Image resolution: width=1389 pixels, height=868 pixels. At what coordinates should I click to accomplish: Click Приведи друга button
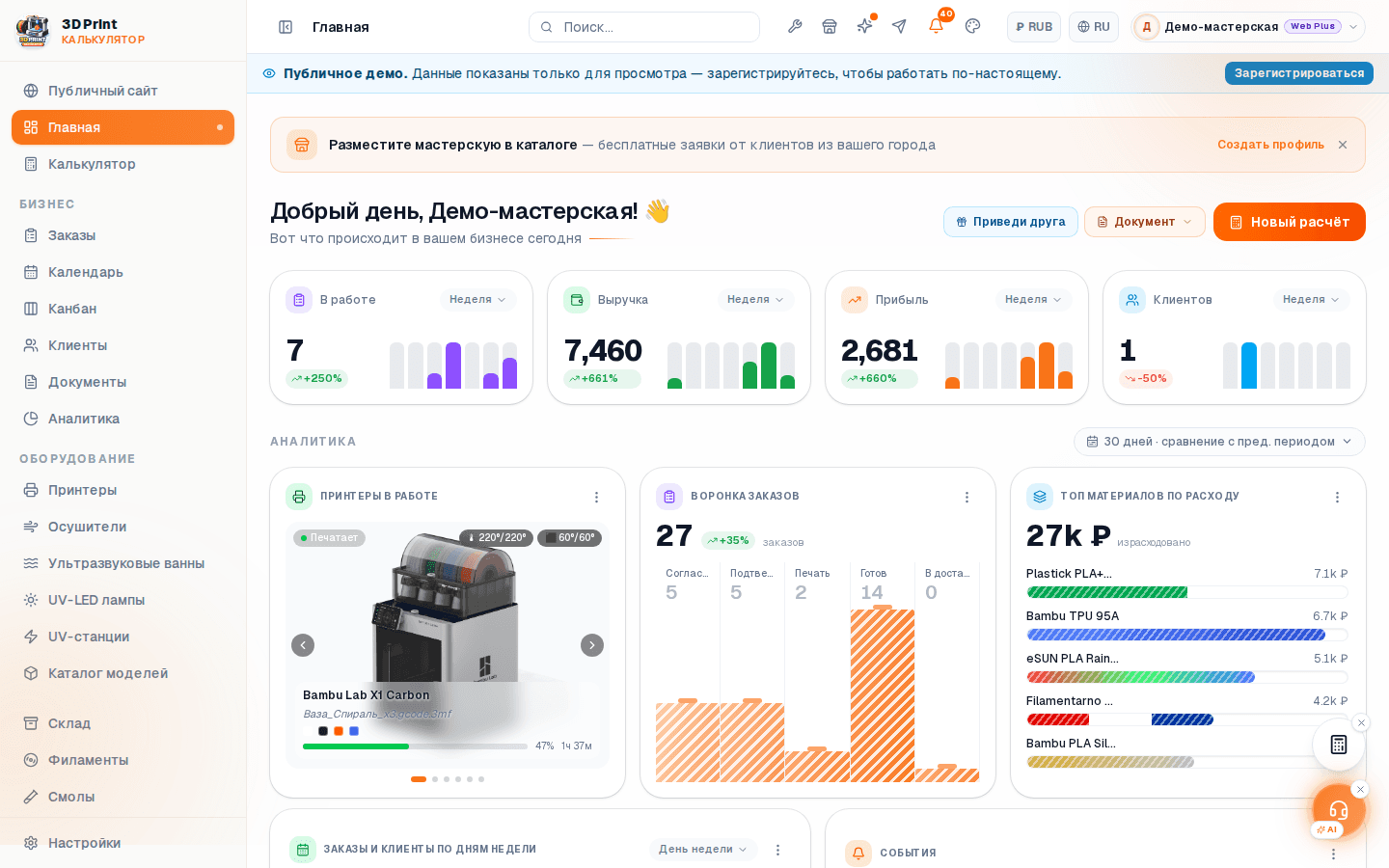(1011, 222)
